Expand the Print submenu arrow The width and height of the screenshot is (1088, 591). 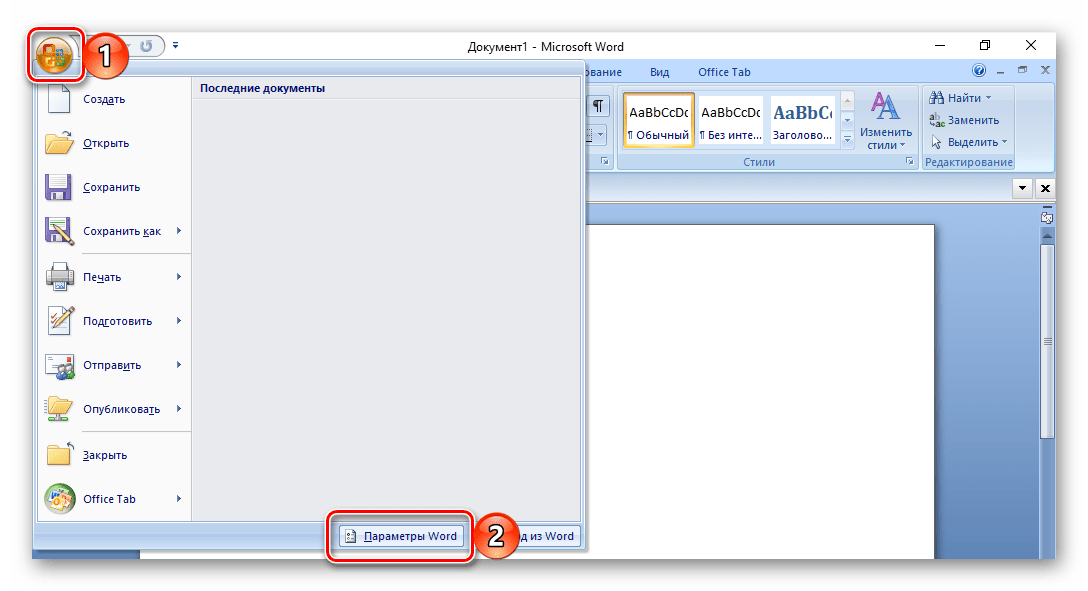179,276
